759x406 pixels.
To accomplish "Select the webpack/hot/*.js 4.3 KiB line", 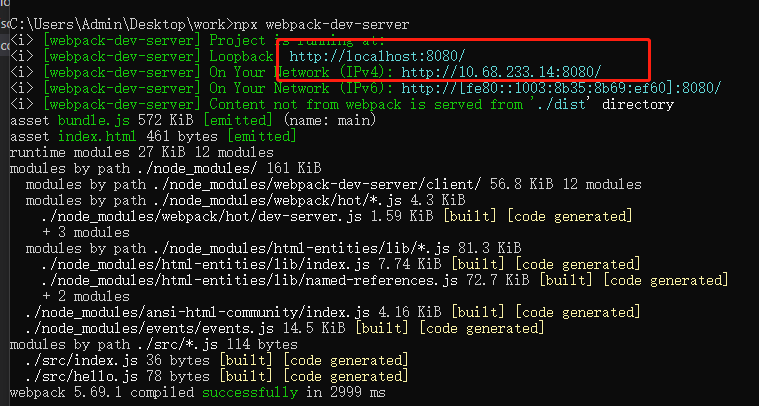I will pos(245,200).
